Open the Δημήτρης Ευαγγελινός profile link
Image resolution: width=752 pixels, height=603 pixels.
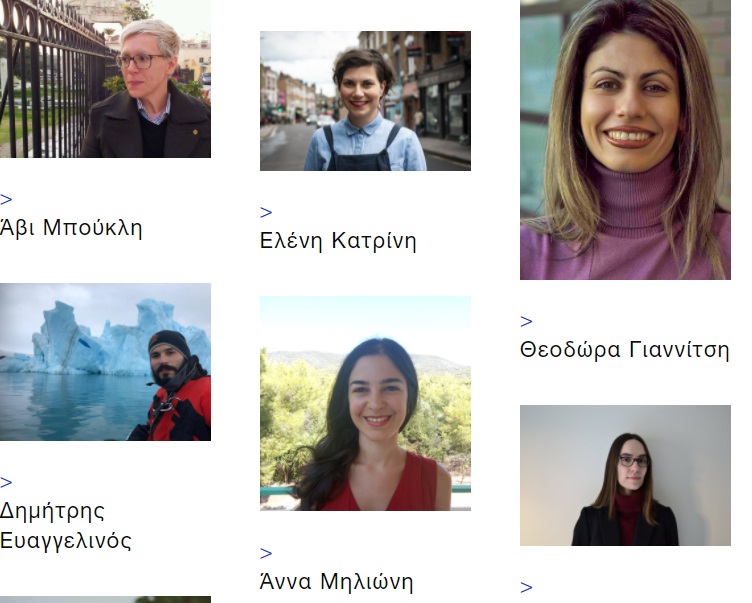click(66, 525)
